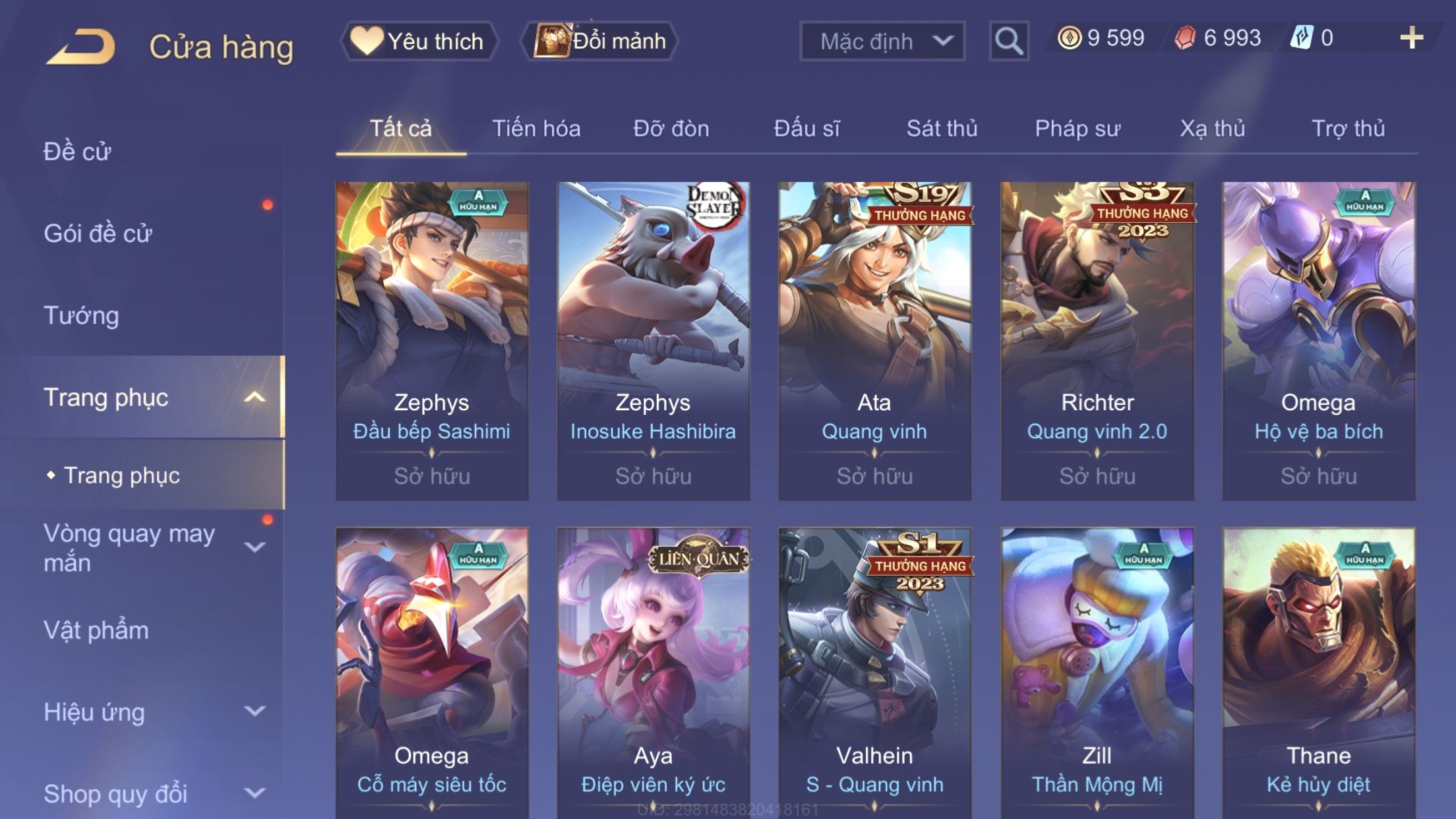Select Zephys Inosuke Hashibira skin card
1456x819 pixels.
click(653, 341)
